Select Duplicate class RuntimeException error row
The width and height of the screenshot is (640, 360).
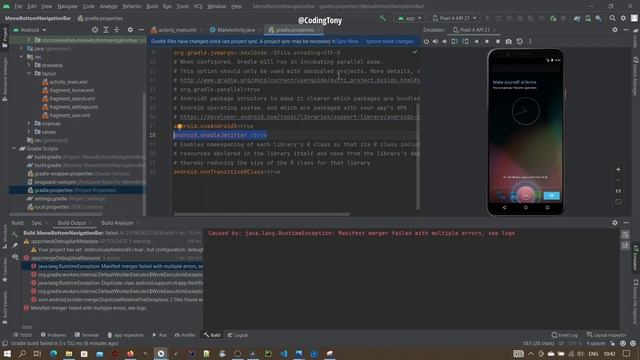click(x=117, y=283)
